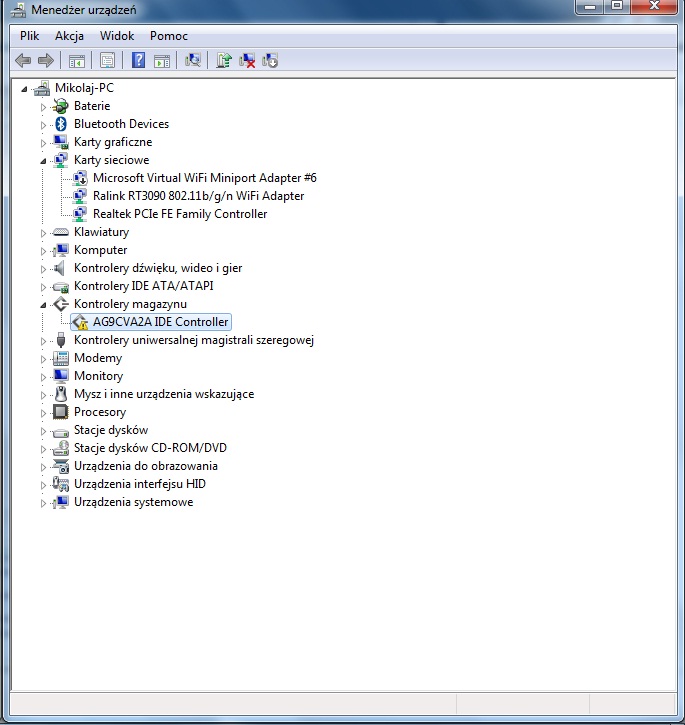Click the warning icon of AG9CVA2A IDE Controller
685x725 pixels.
[x=80, y=322]
